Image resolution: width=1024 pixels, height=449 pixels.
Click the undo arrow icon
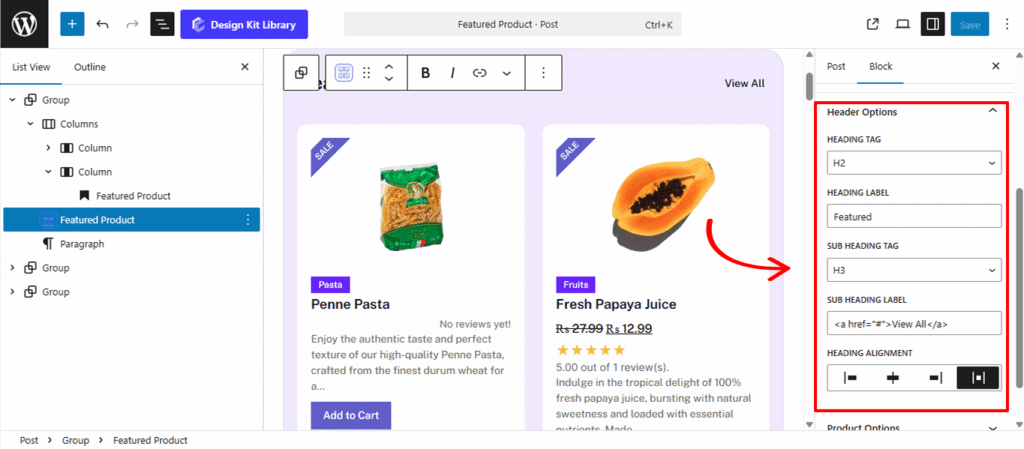click(102, 24)
